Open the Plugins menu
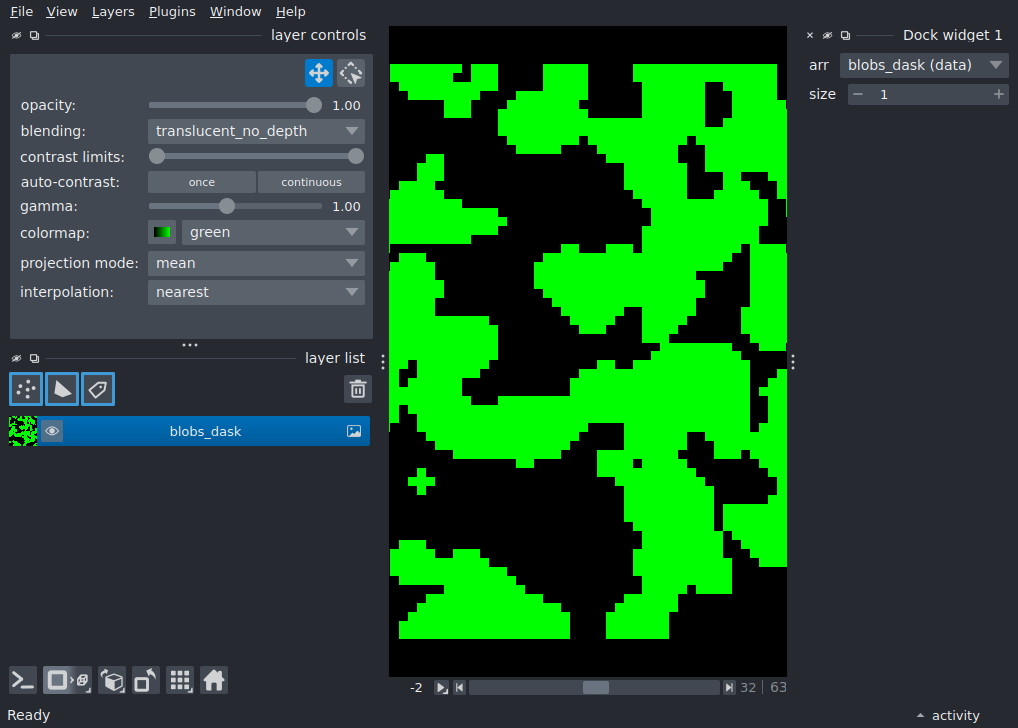The height and width of the screenshot is (728, 1018). pos(172,12)
